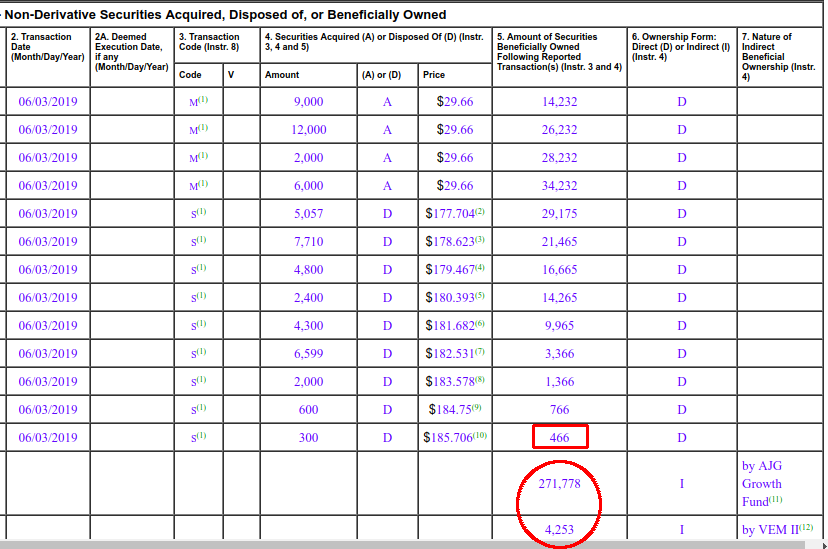Click the Non-Derivative Securities table title
The height and width of the screenshot is (549, 828).
tap(225, 15)
